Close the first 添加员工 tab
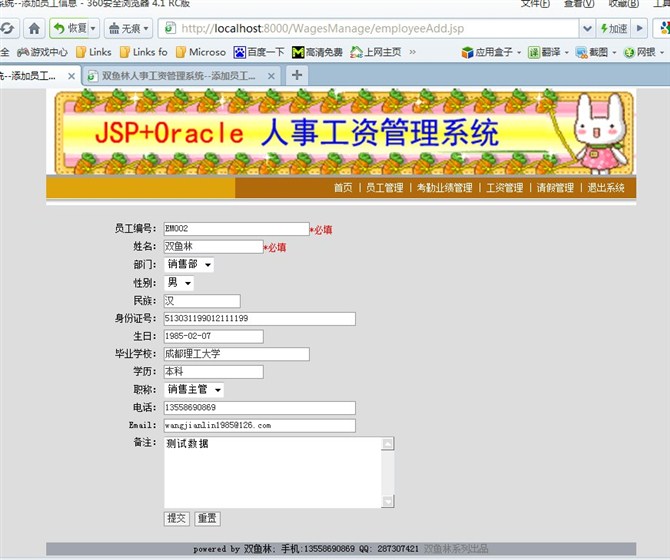The height and width of the screenshot is (560, 670). pos(71,76)
